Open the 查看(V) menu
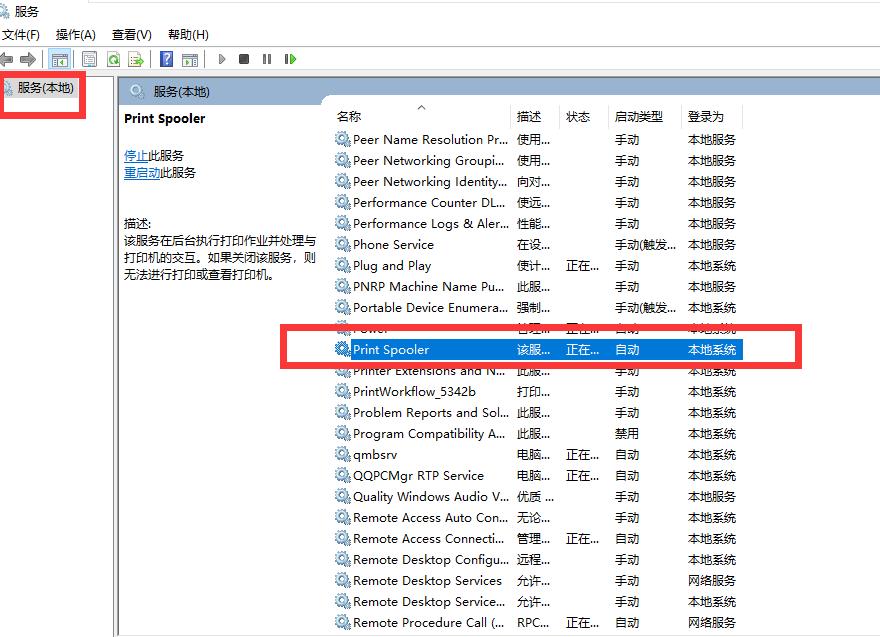Viewport: 880px width, 637px height. [x=131, y=34]
